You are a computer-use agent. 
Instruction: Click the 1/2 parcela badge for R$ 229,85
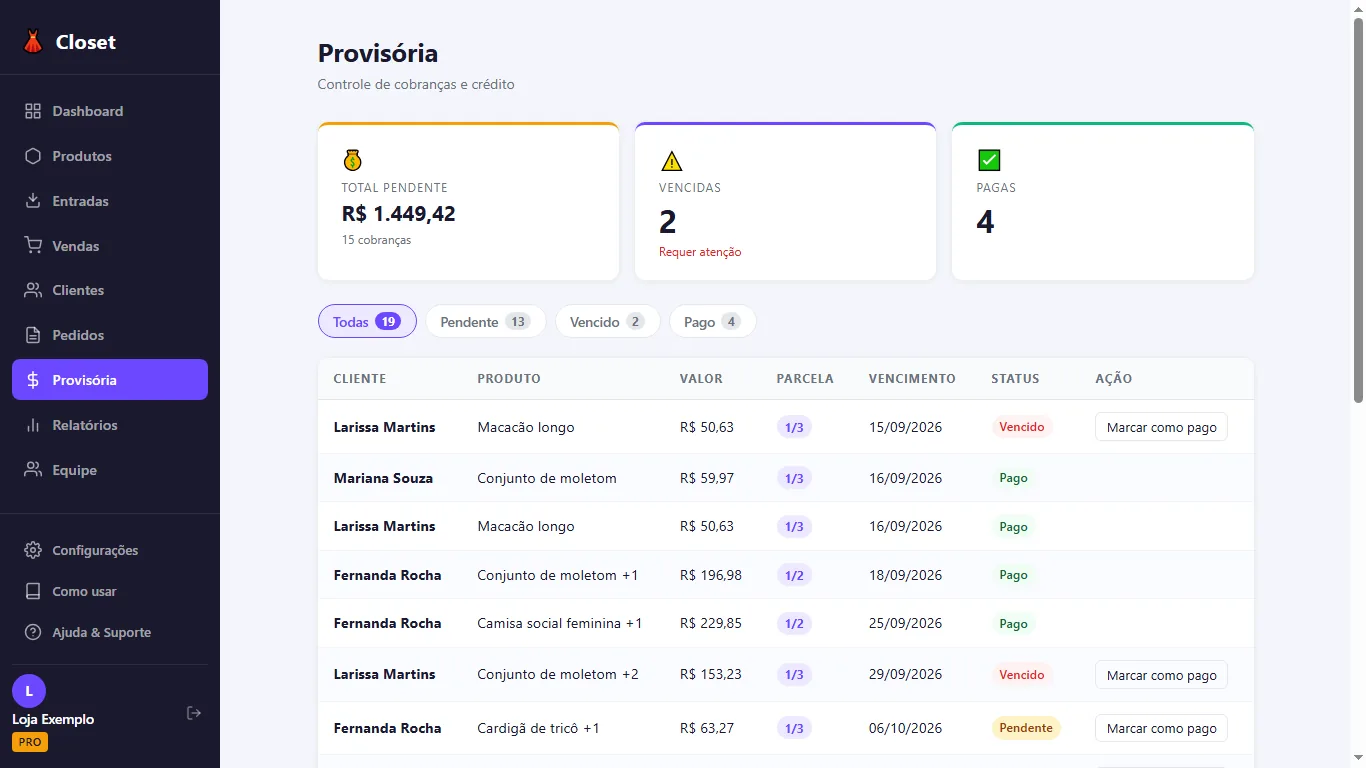(794, 624)
